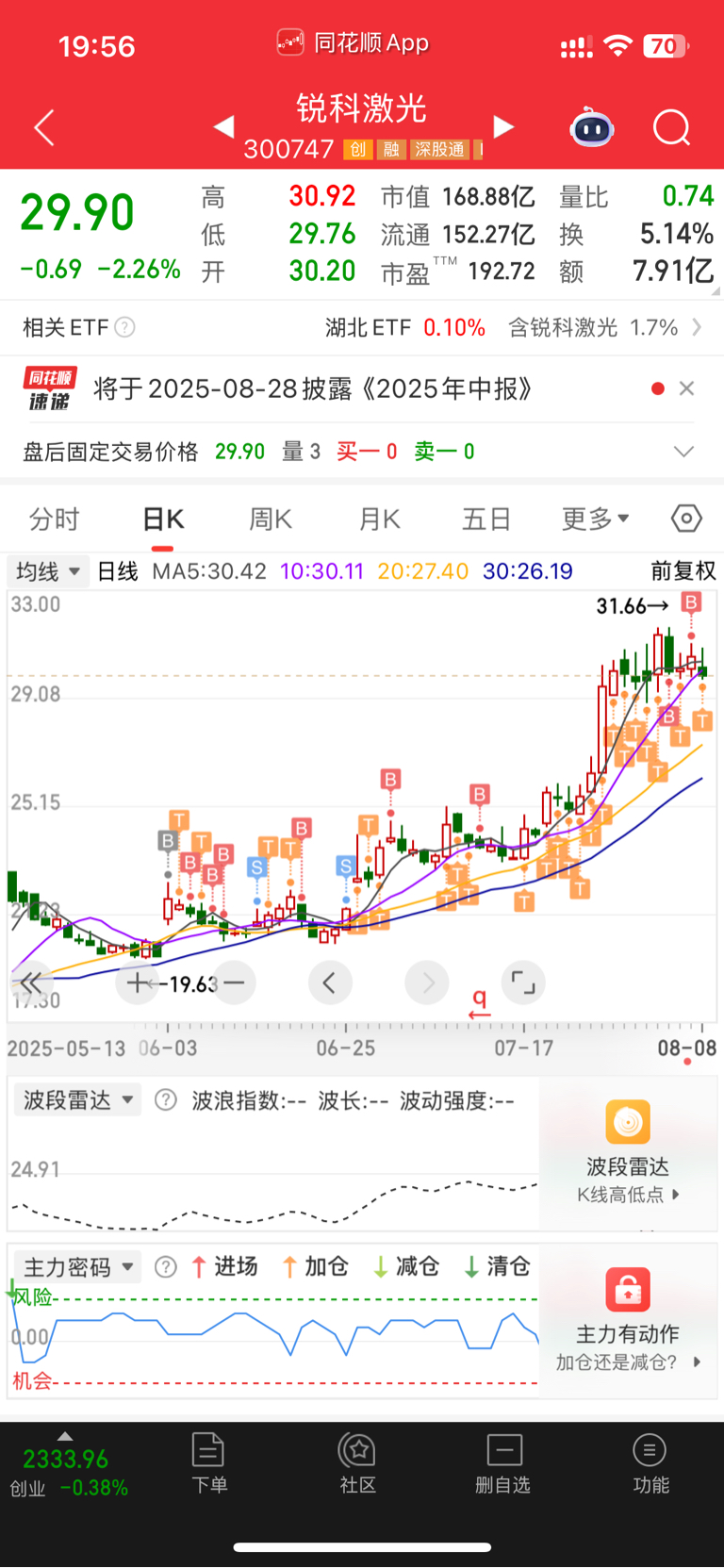The width and height of the screenshot is (724, 1568).
Task: Switch to 分时 tab
Action: 55,519
